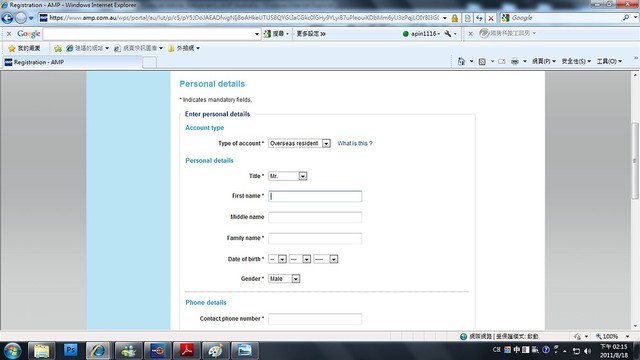Screen dimensions: 640x360
Task: Open the Paint palette app on taskbar
Action: pos(215,351)
